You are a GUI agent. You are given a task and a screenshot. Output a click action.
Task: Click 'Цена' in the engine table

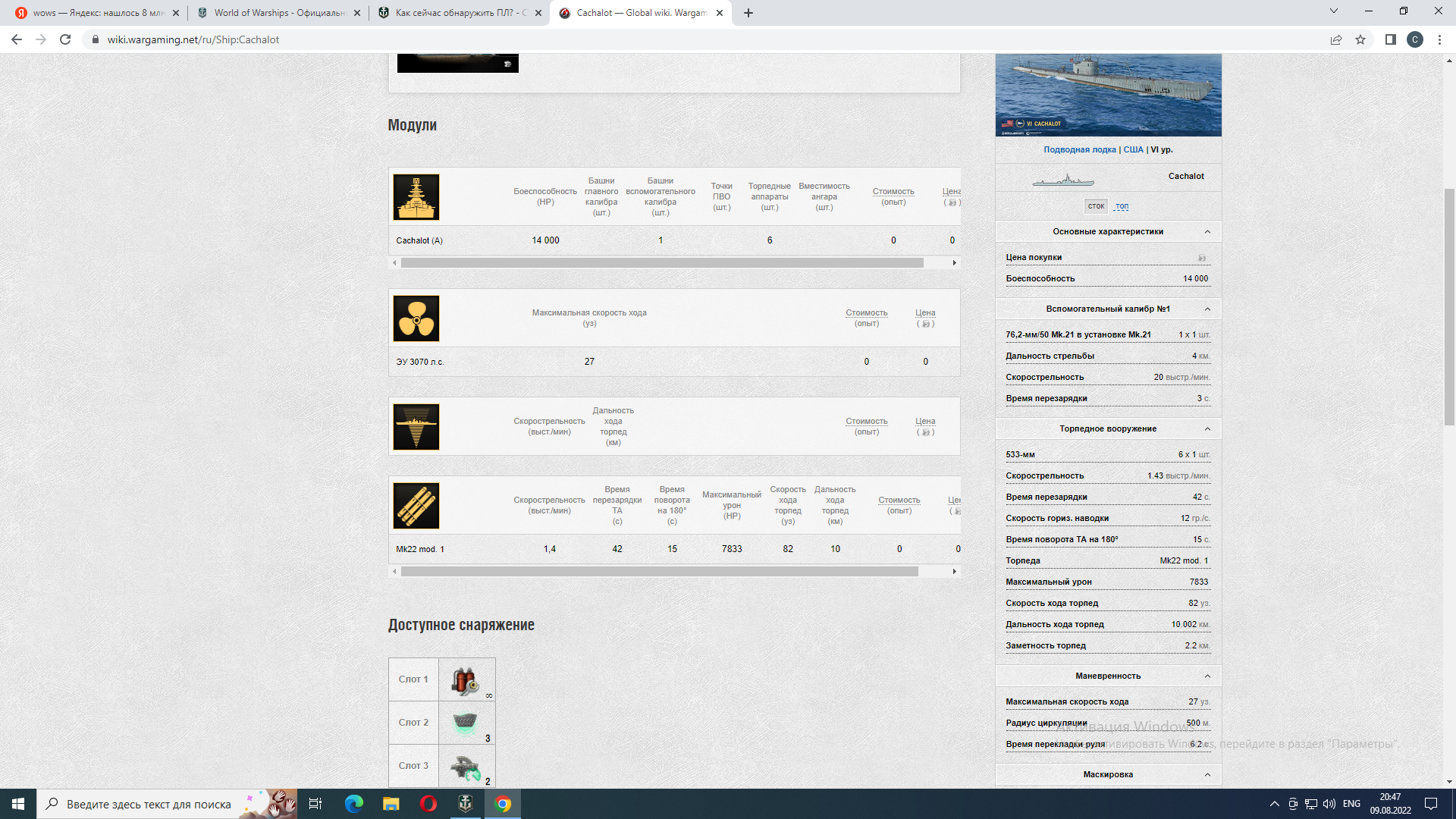click(x=925, y=313)
